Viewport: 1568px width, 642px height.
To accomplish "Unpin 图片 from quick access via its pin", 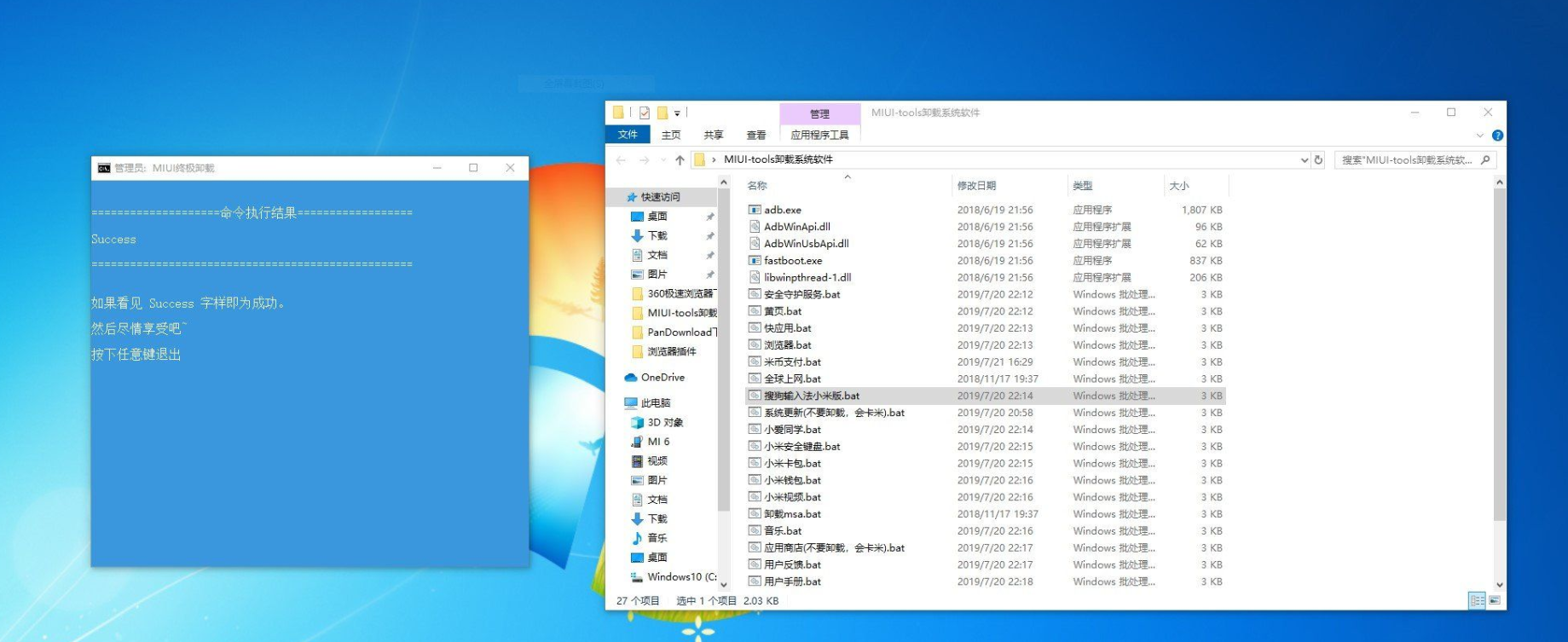I will coord(709,275).
